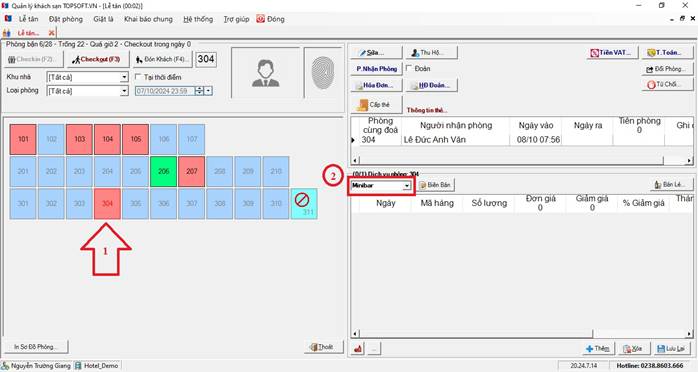The image size is (698, 372).
Task: Click the Đóng power icon in menu bar
Action: pyautogui.click(x=260, y=19)
